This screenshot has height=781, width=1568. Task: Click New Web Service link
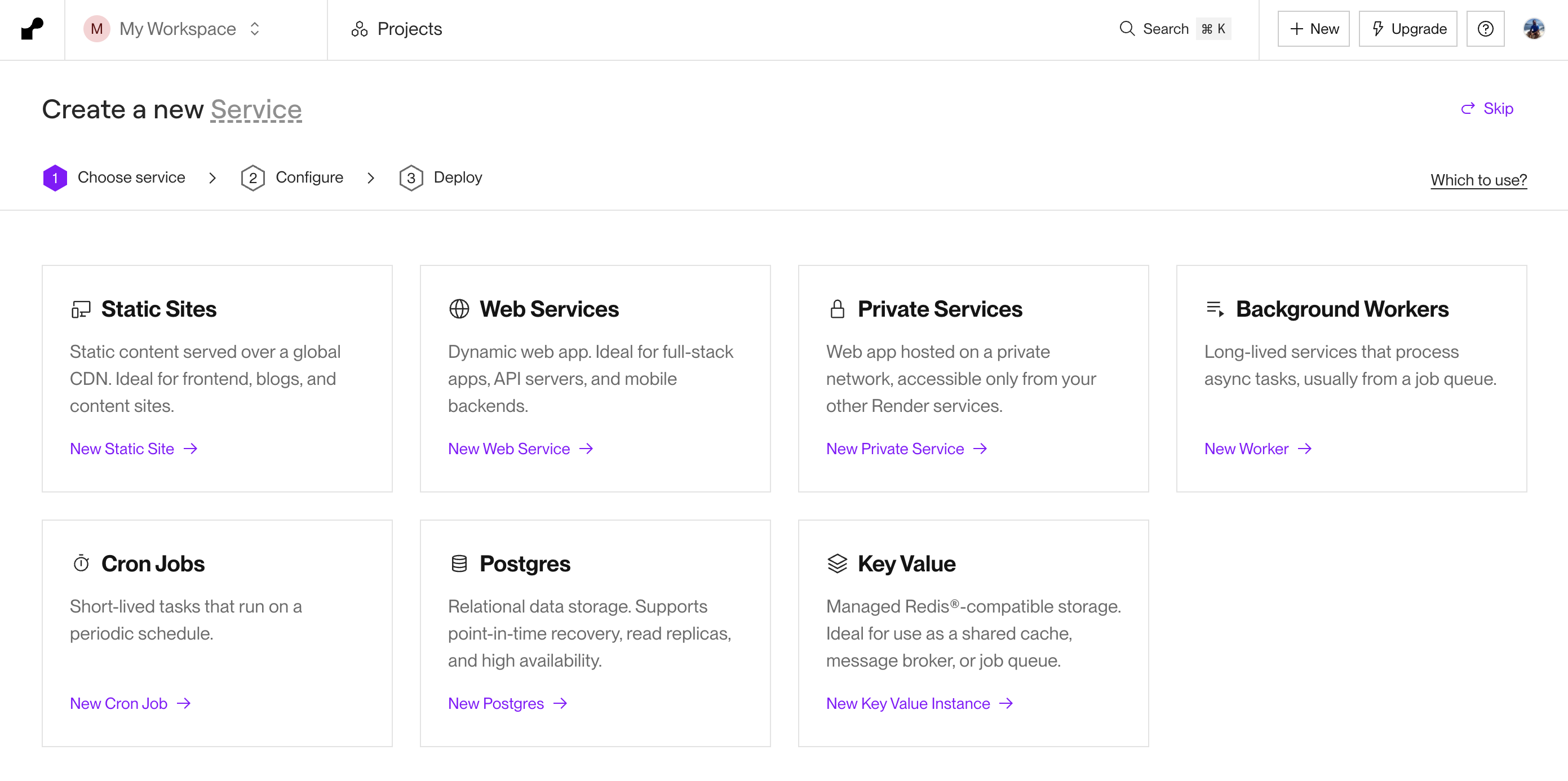click(x=509, y=449)
